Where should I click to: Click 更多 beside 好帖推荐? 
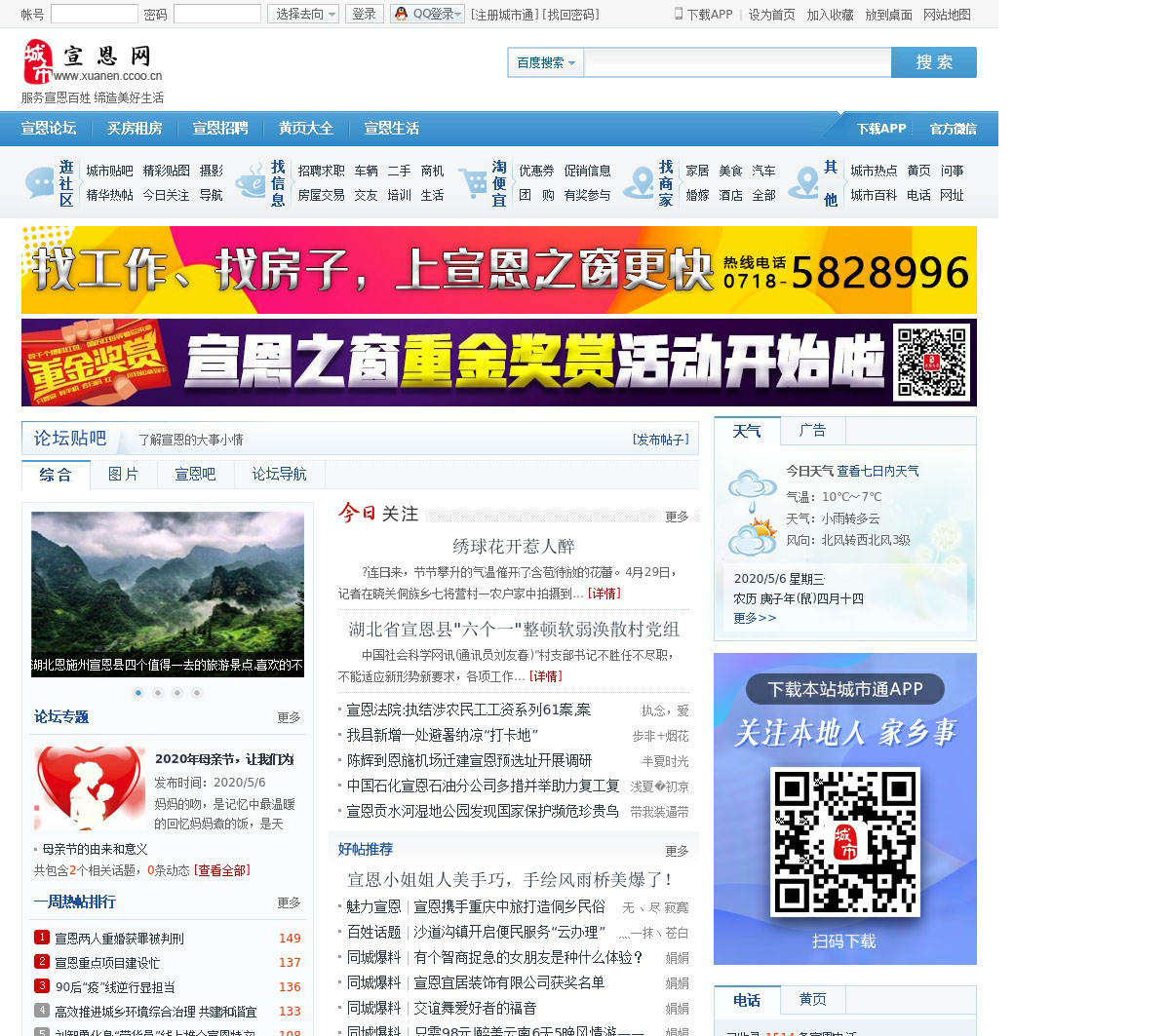pos(677,851)
